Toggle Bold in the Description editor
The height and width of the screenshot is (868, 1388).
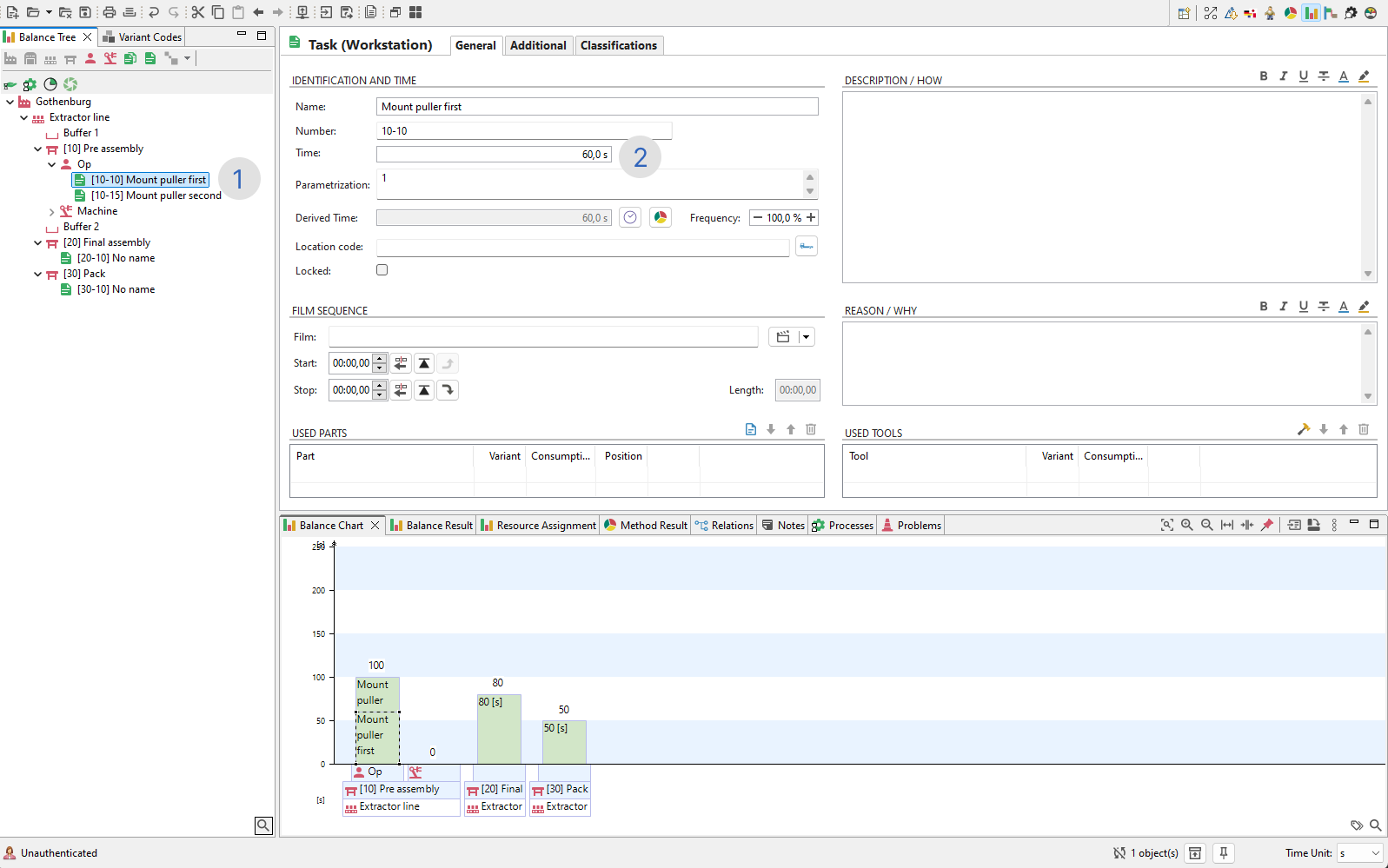tap(1263, 76)
